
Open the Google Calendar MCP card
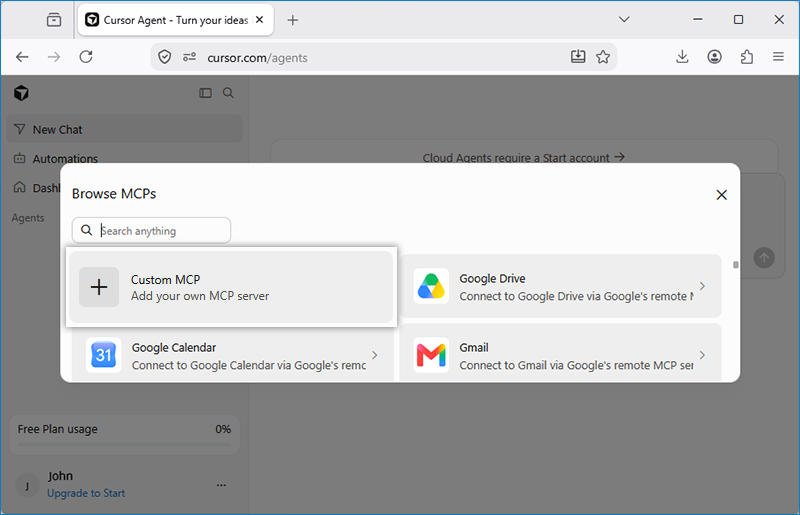[233, 355]
